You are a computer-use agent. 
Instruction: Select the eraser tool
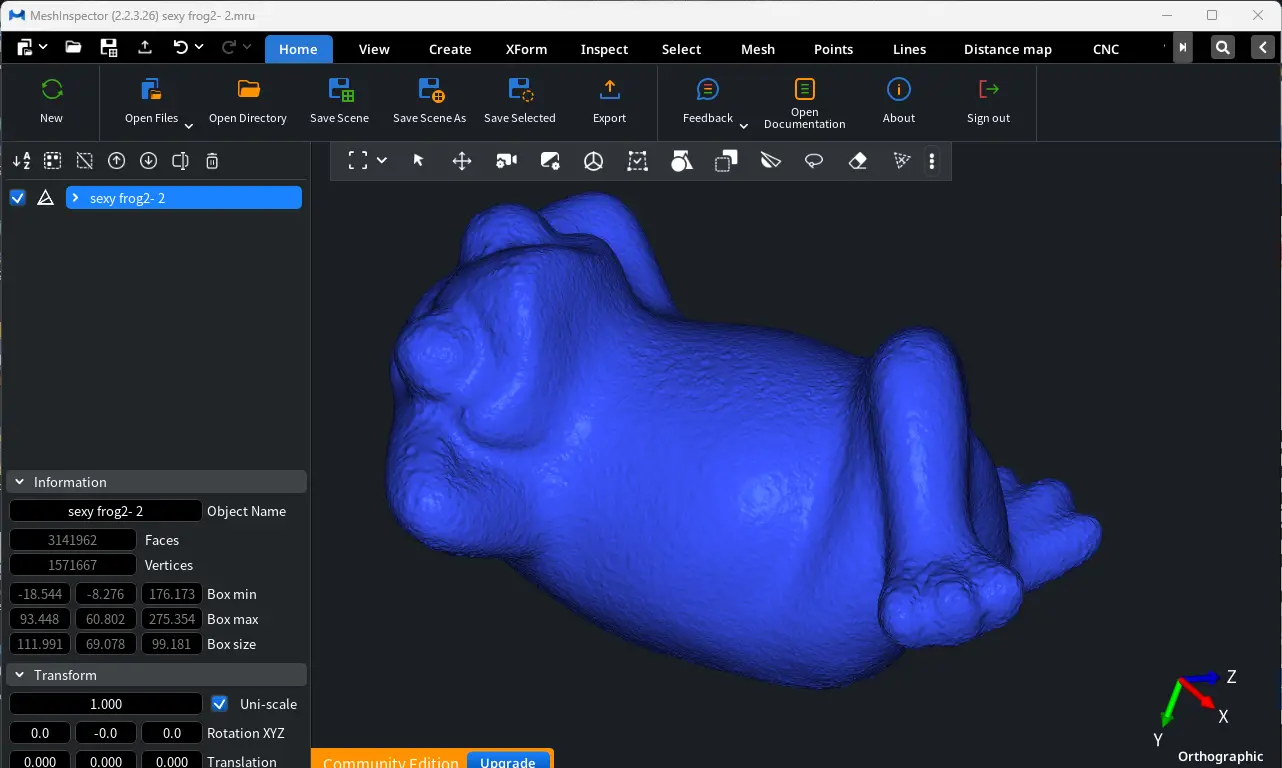click(x=858, y=161)
